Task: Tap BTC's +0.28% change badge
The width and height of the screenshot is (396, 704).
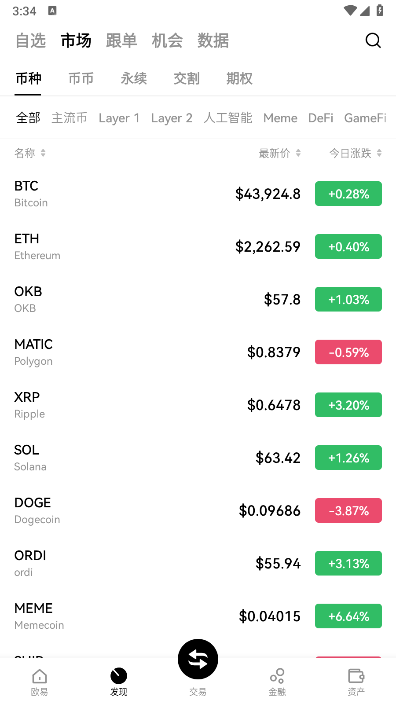Action: tap(348, 194)
